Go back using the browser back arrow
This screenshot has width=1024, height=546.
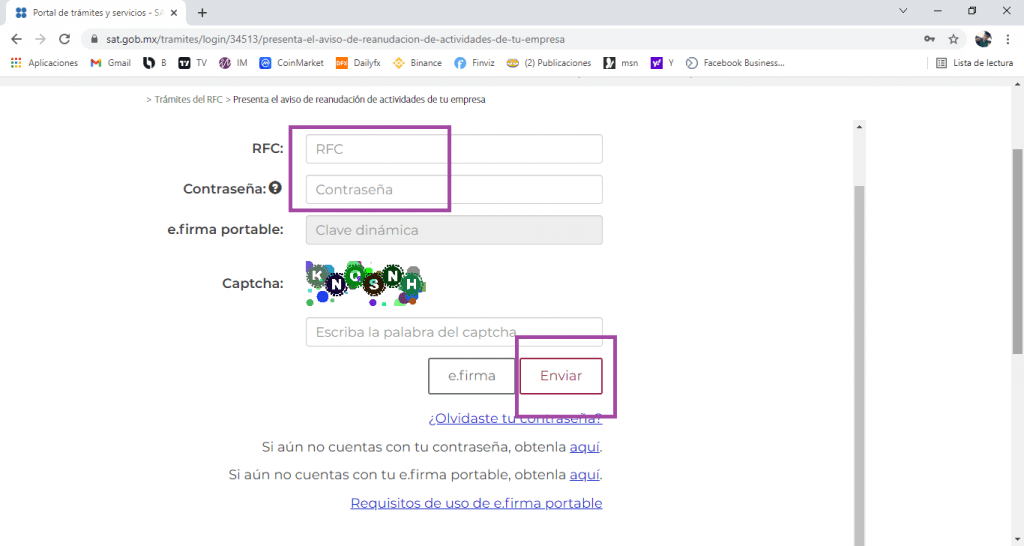point(16,39)
